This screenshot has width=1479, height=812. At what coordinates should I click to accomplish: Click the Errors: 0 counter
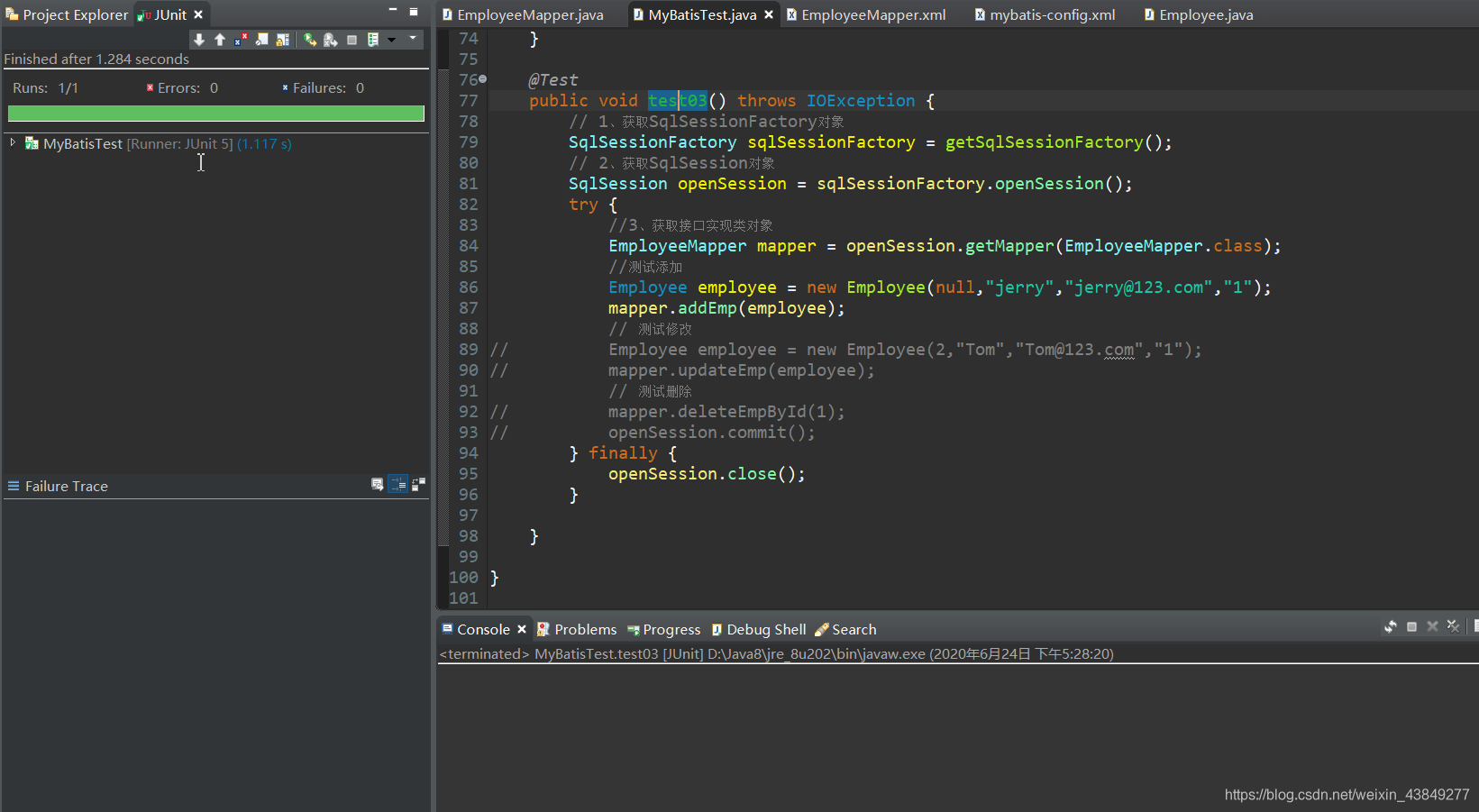pyautogui.click(x=182, y=87)
